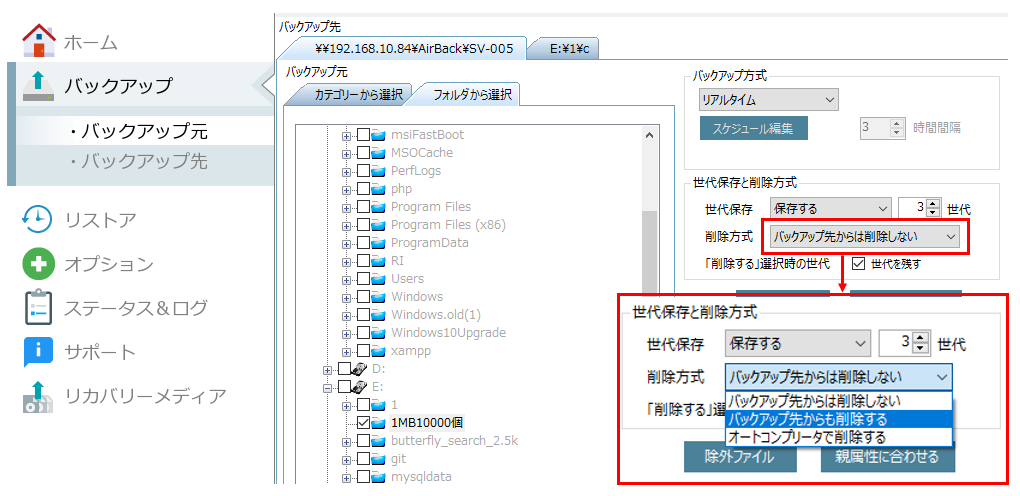Click the Recovery Media icon

click(x=38, y=396)
